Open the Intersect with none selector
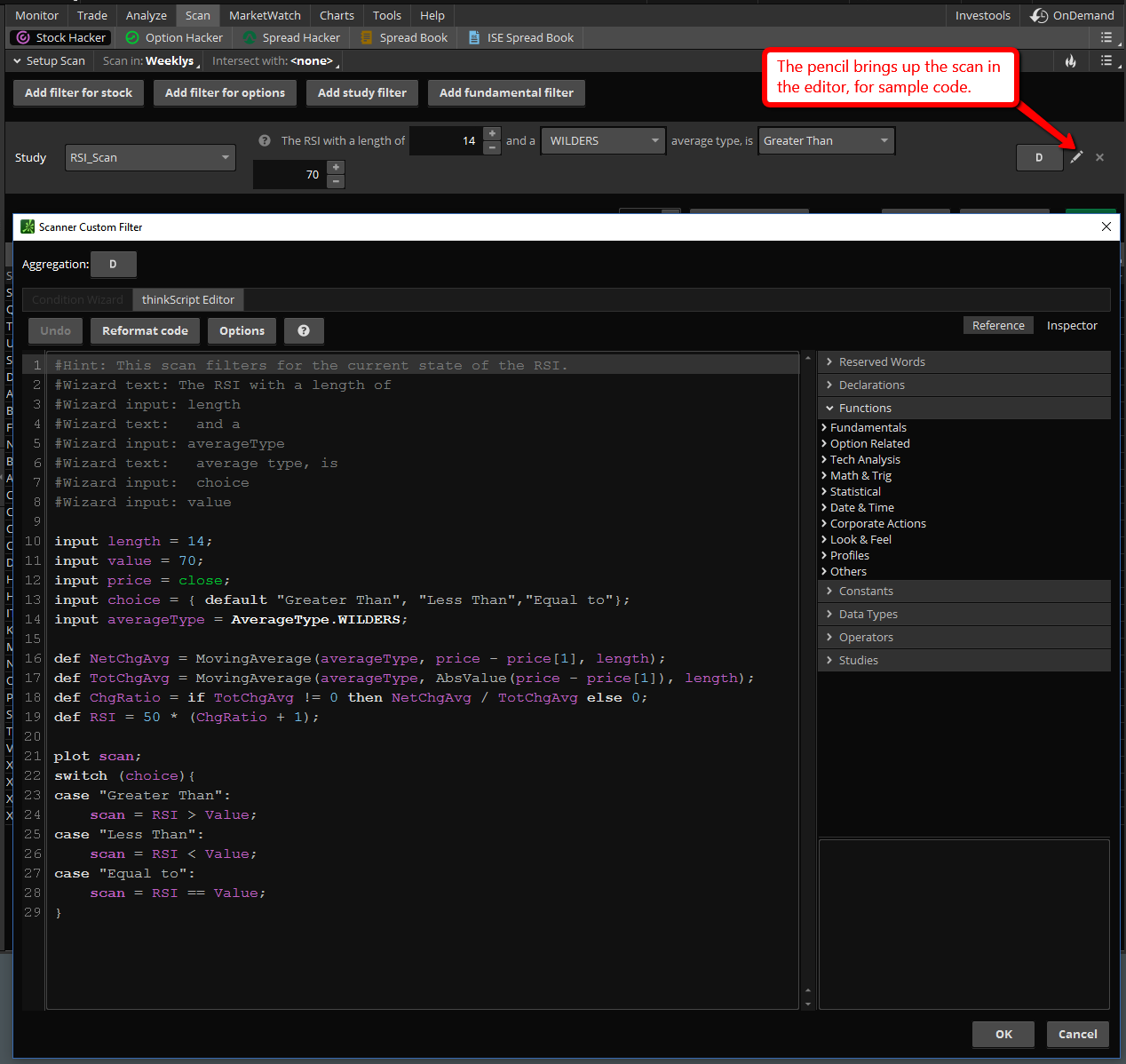Screen dimensions: 1126x1064 (x=275, y=60)
